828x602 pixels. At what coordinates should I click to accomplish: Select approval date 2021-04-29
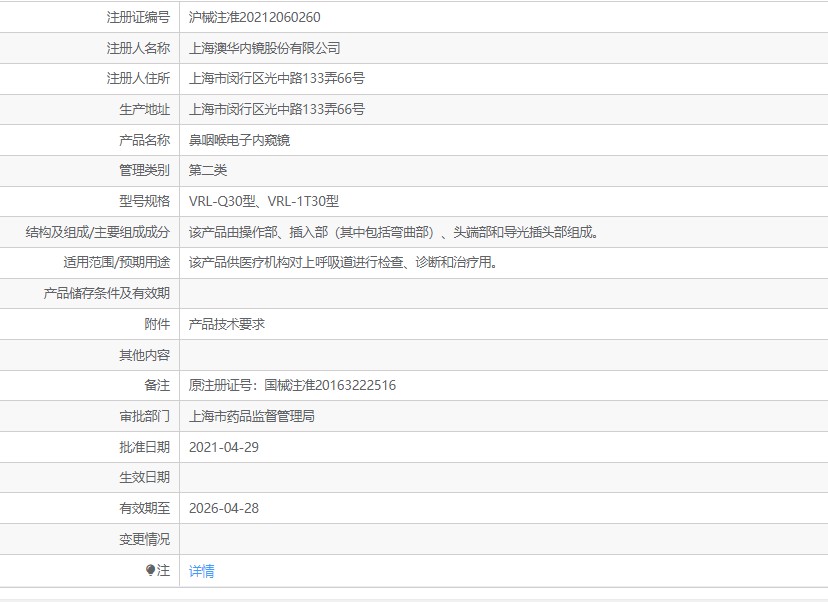[224, 447]
